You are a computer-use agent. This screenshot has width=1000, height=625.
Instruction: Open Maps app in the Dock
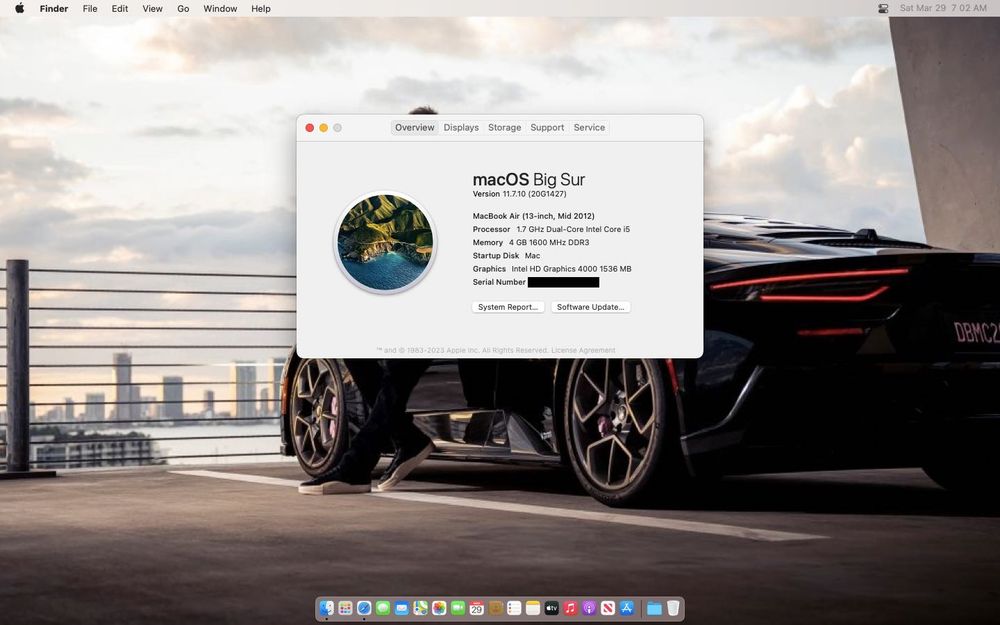[x=420, y=608]
